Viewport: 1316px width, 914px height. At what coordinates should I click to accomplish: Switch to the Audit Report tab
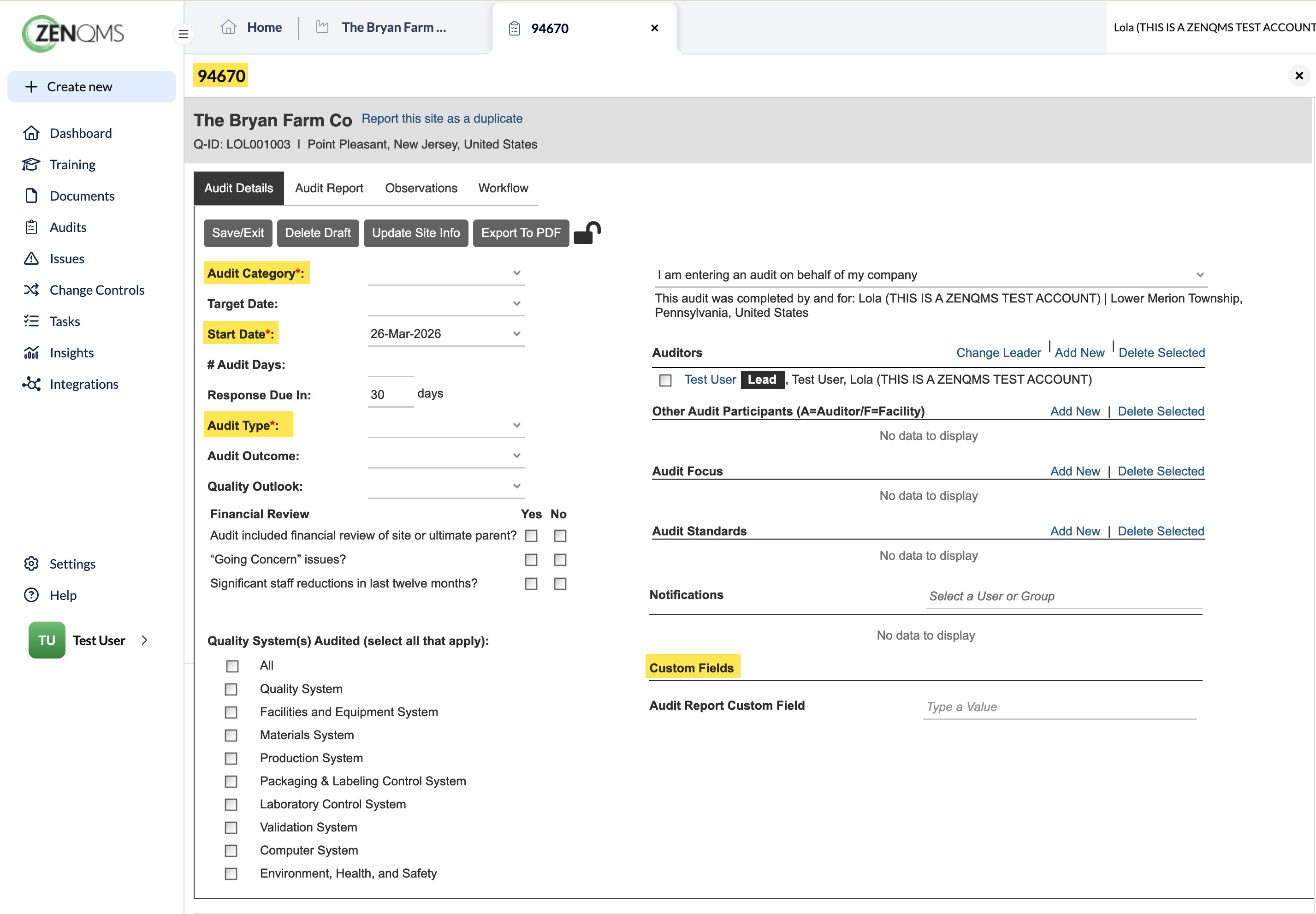click(x=329, y=188)
